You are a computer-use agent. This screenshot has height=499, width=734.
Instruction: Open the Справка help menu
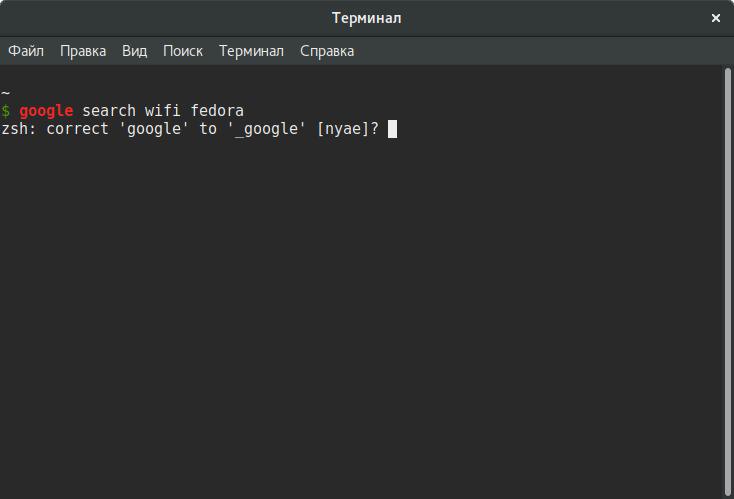pos(327,51)
